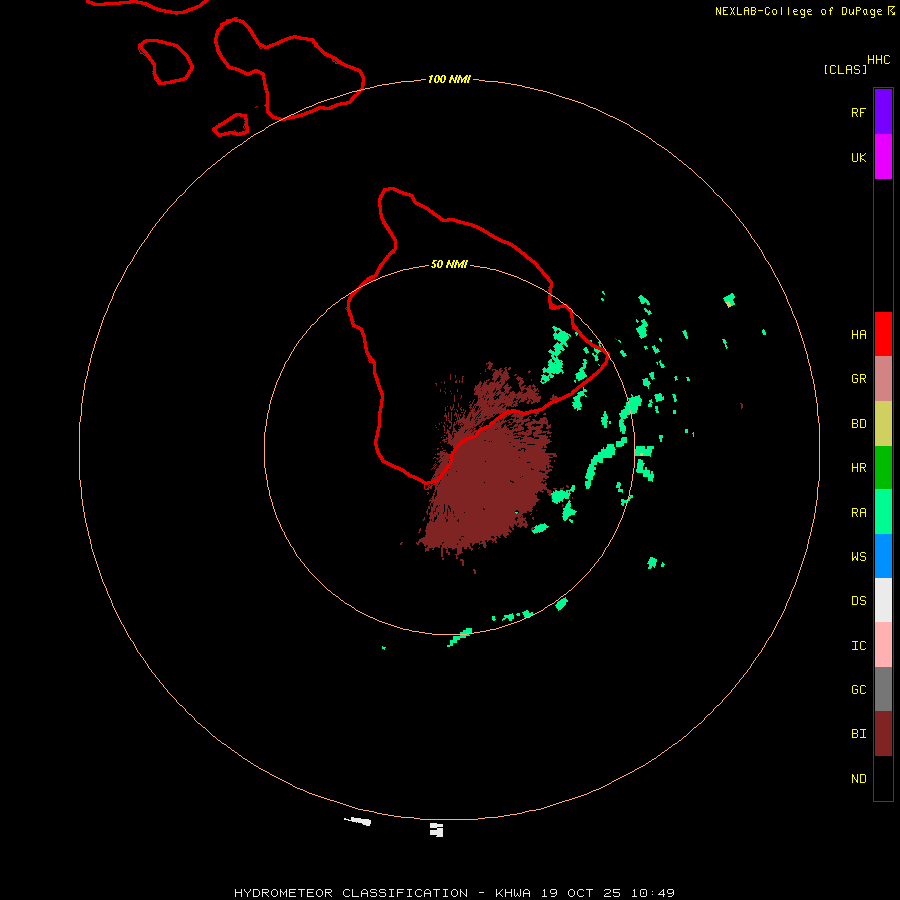This screenshot has width=900, height=900.
Task: Click the WS blue legend swatch
Action: point(883,556)
